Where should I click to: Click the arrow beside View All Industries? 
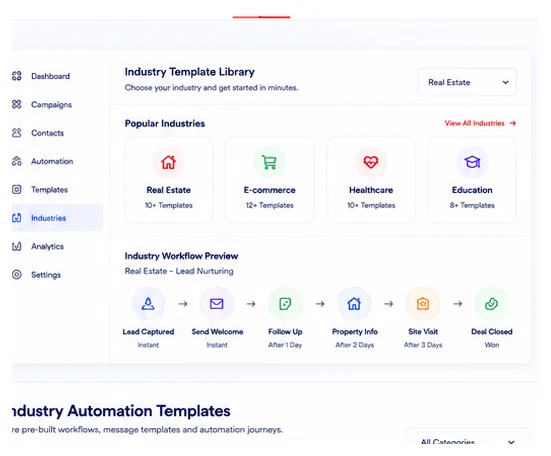click(513, 123)
